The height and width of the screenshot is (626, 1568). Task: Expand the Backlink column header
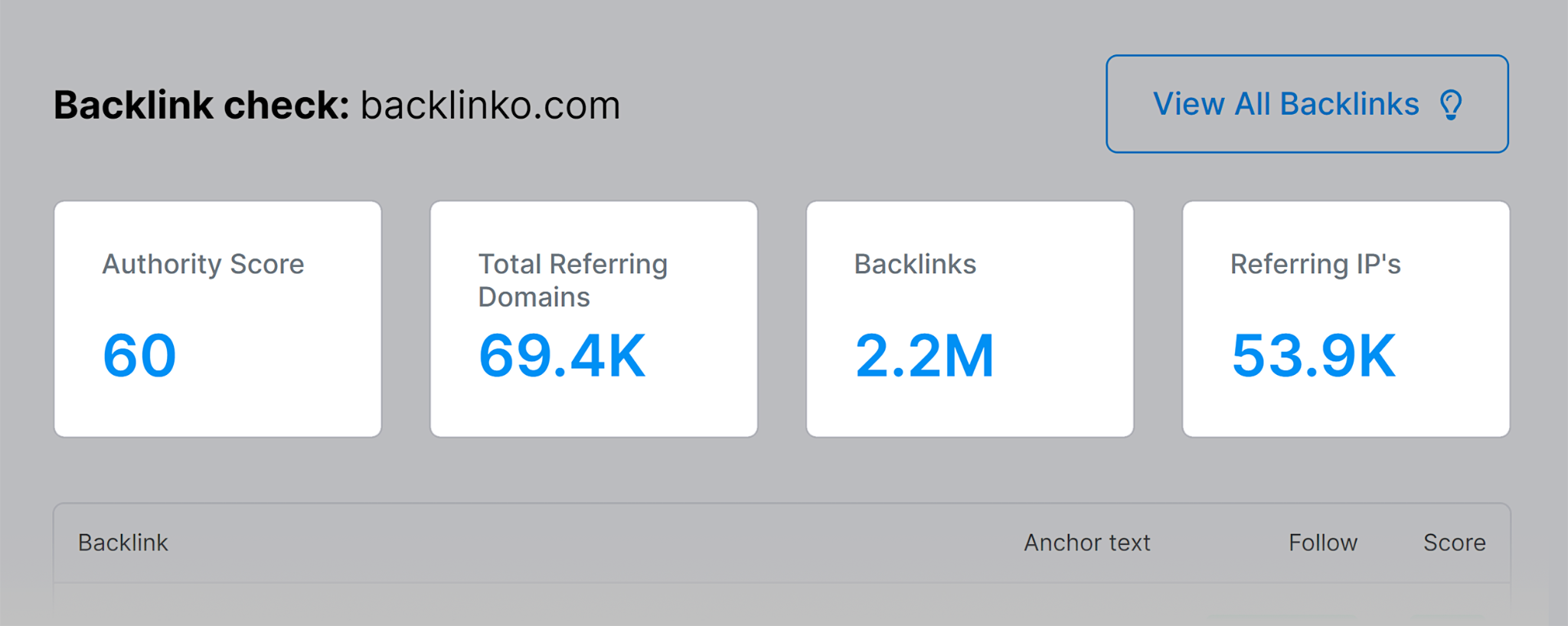click(x=123, y=543)
